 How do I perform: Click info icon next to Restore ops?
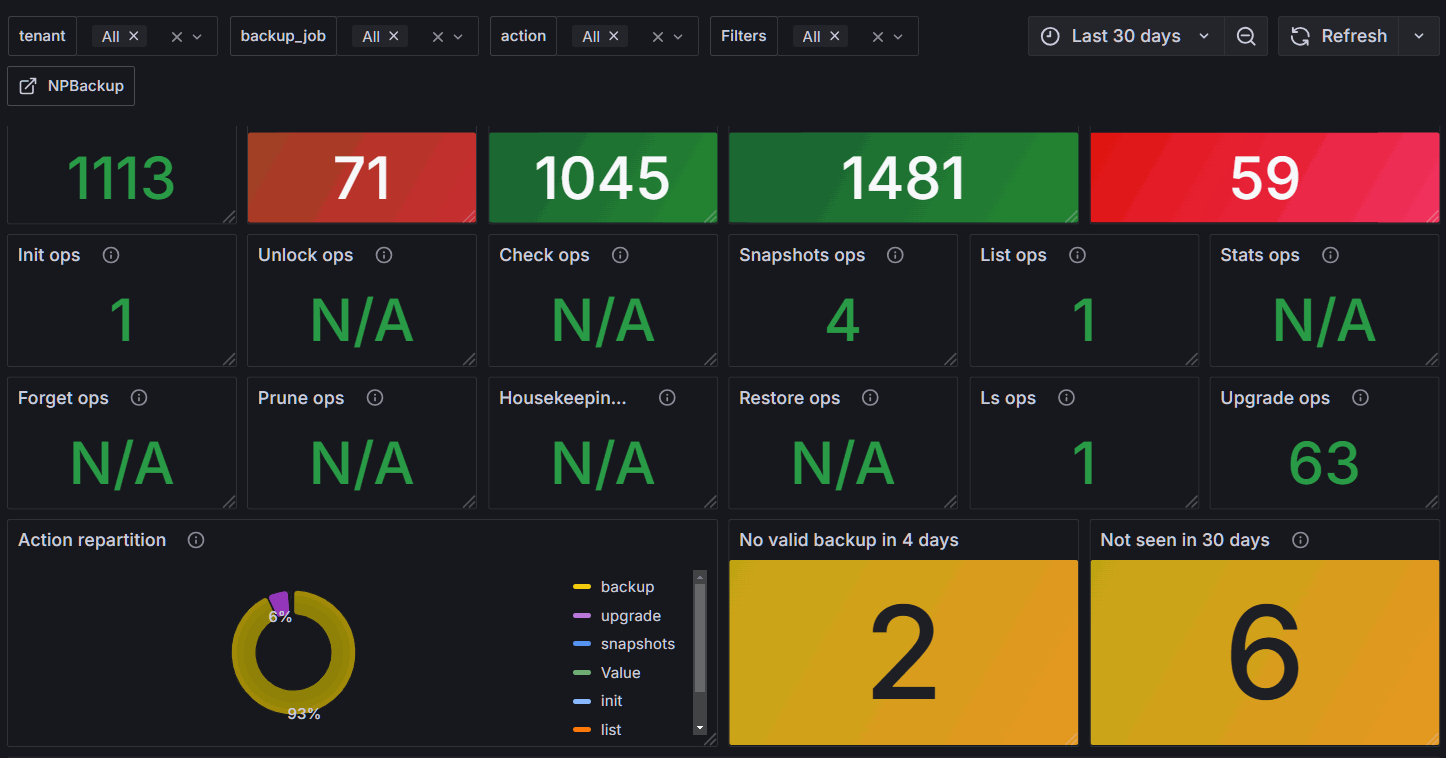[870, 398]
